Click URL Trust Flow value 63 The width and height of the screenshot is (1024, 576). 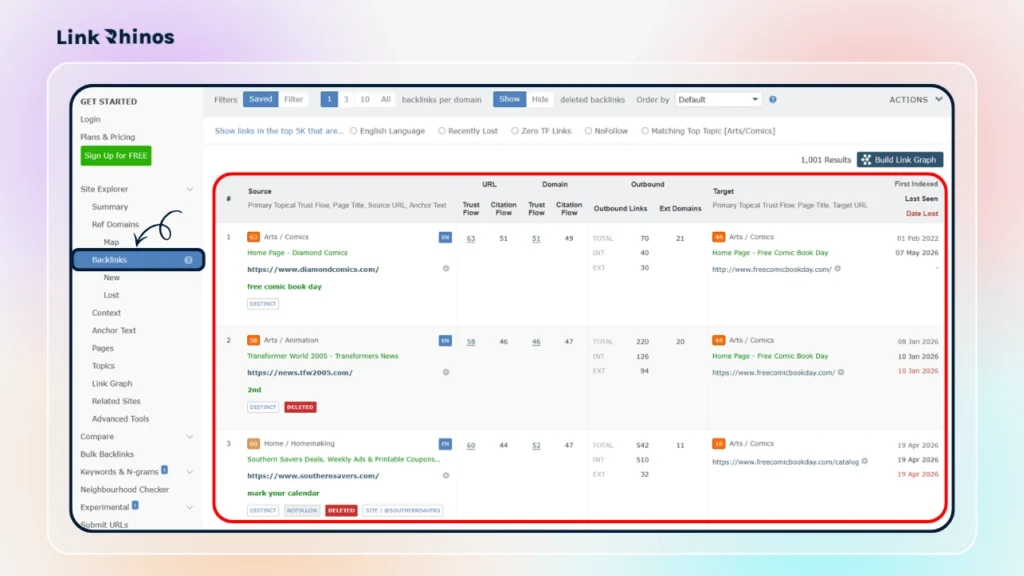471,238
